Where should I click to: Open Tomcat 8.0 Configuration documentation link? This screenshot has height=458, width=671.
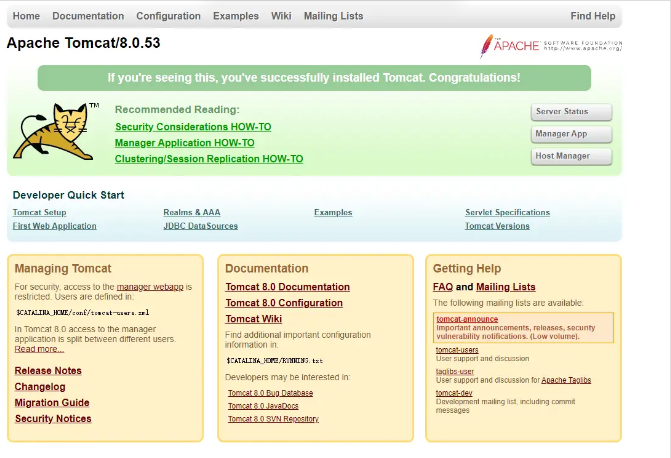[x=283, y=303]
